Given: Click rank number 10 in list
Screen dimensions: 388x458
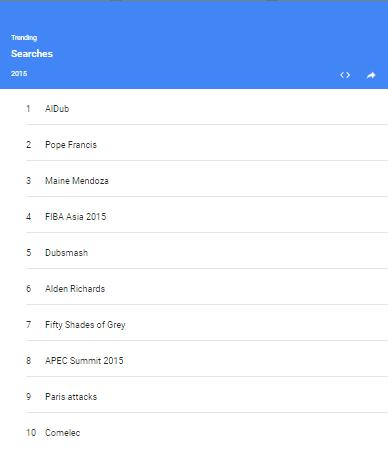Looking at the screenshot, I should coord(31,433).
